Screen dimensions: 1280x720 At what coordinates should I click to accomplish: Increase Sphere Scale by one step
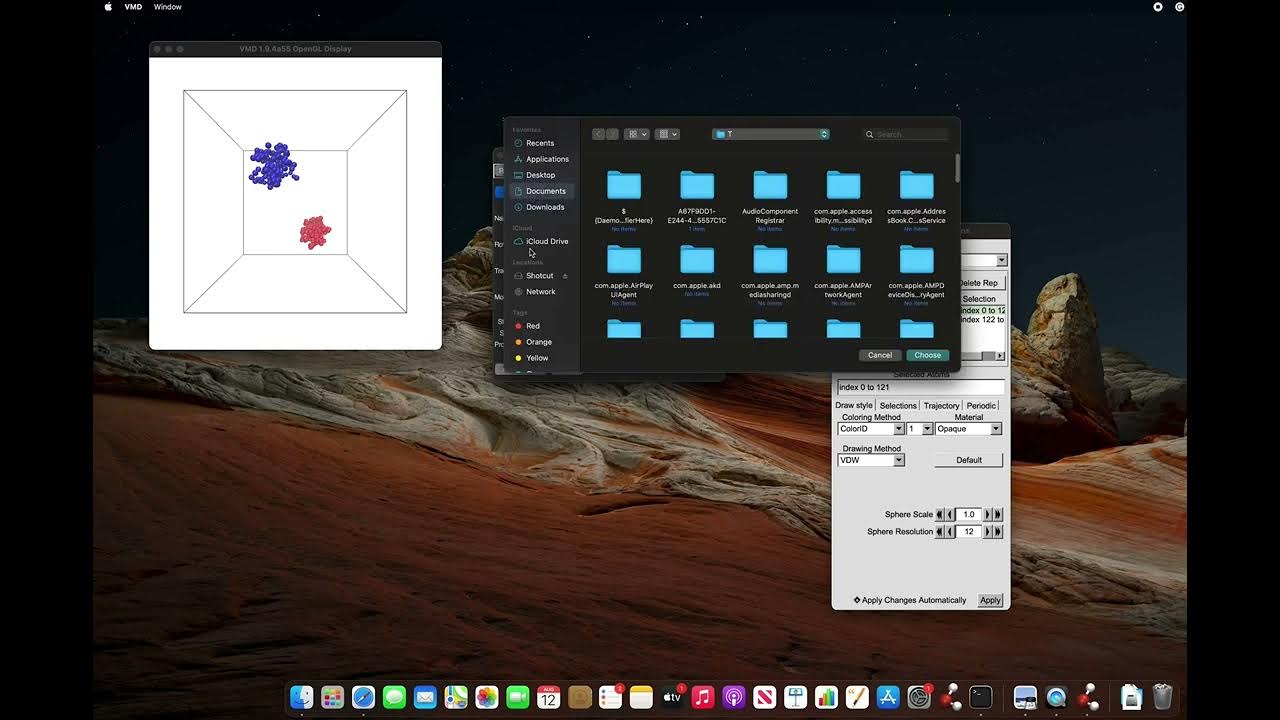pos(988,514)
